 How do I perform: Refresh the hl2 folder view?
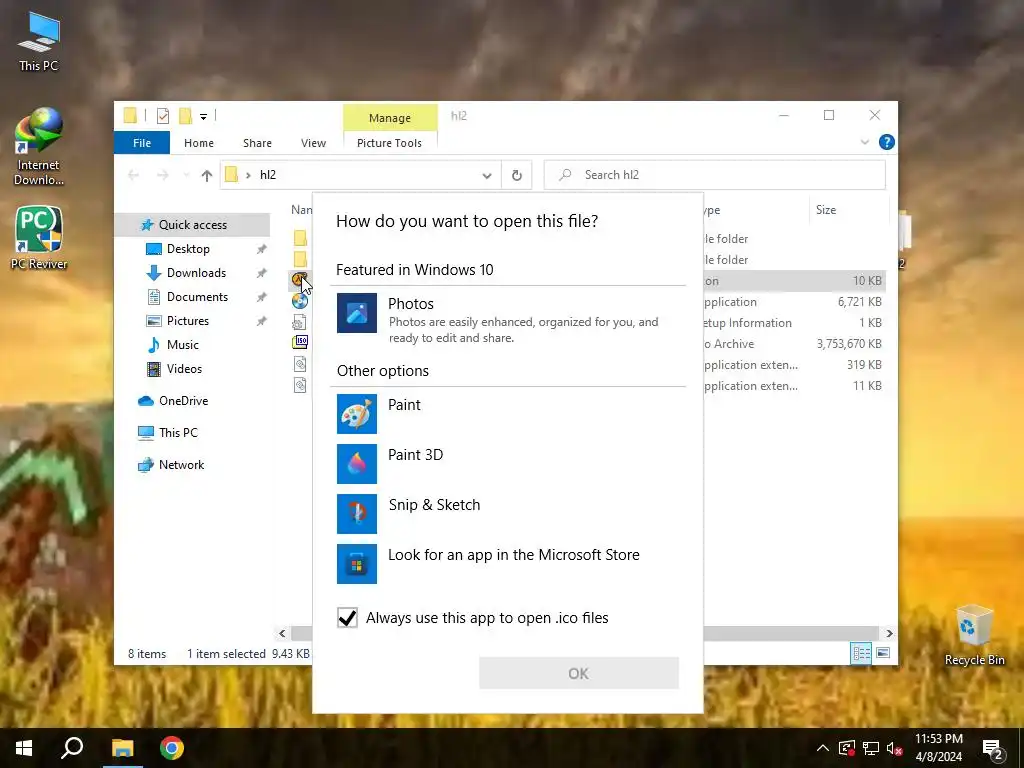click(x=517, y=175)
